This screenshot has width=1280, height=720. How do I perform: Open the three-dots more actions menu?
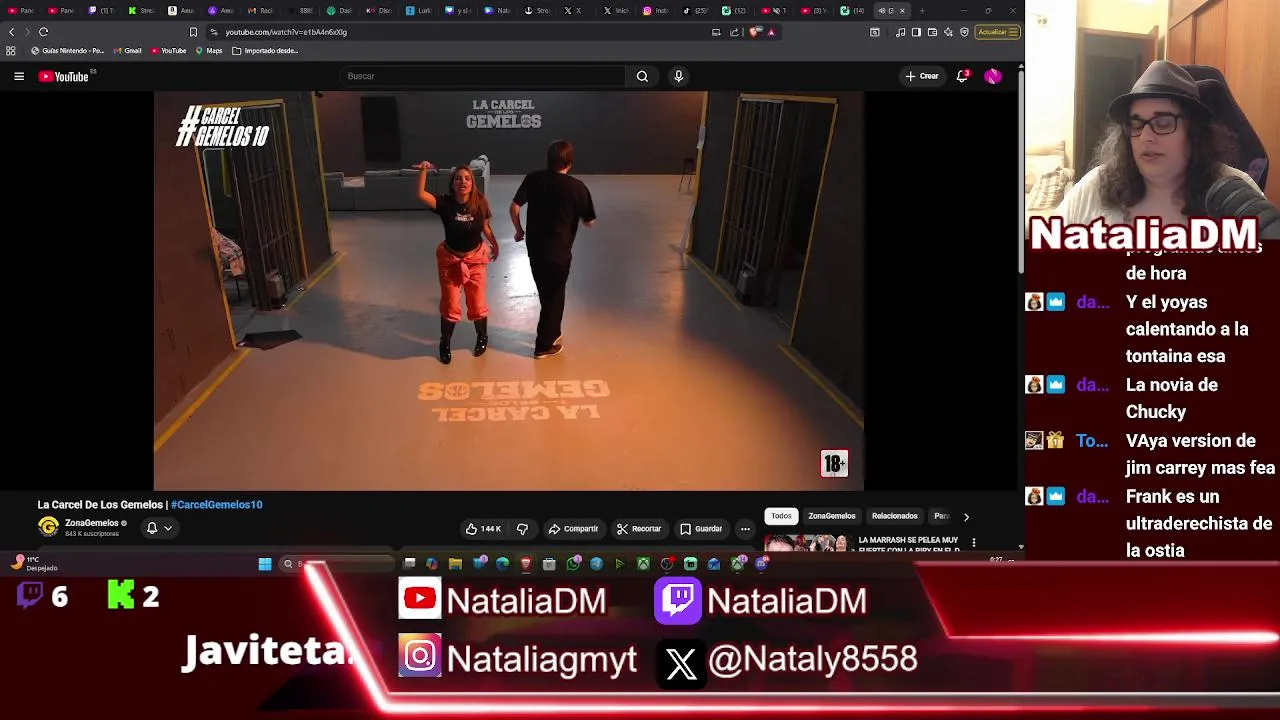[x=745, y=529]
